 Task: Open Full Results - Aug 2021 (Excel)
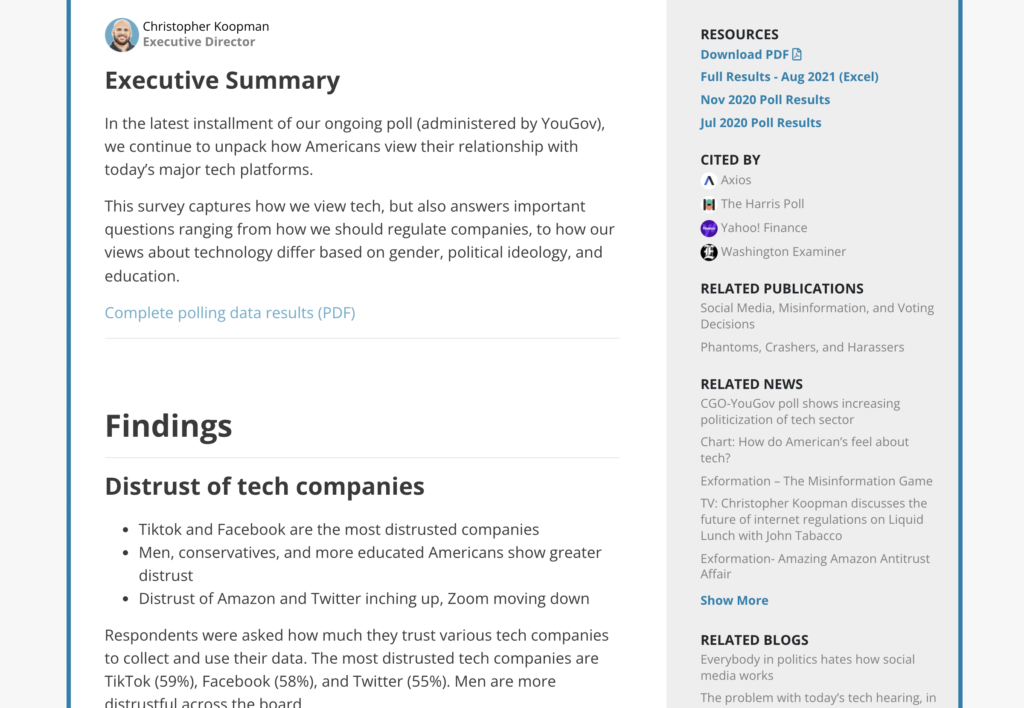[x=789, y=76]
